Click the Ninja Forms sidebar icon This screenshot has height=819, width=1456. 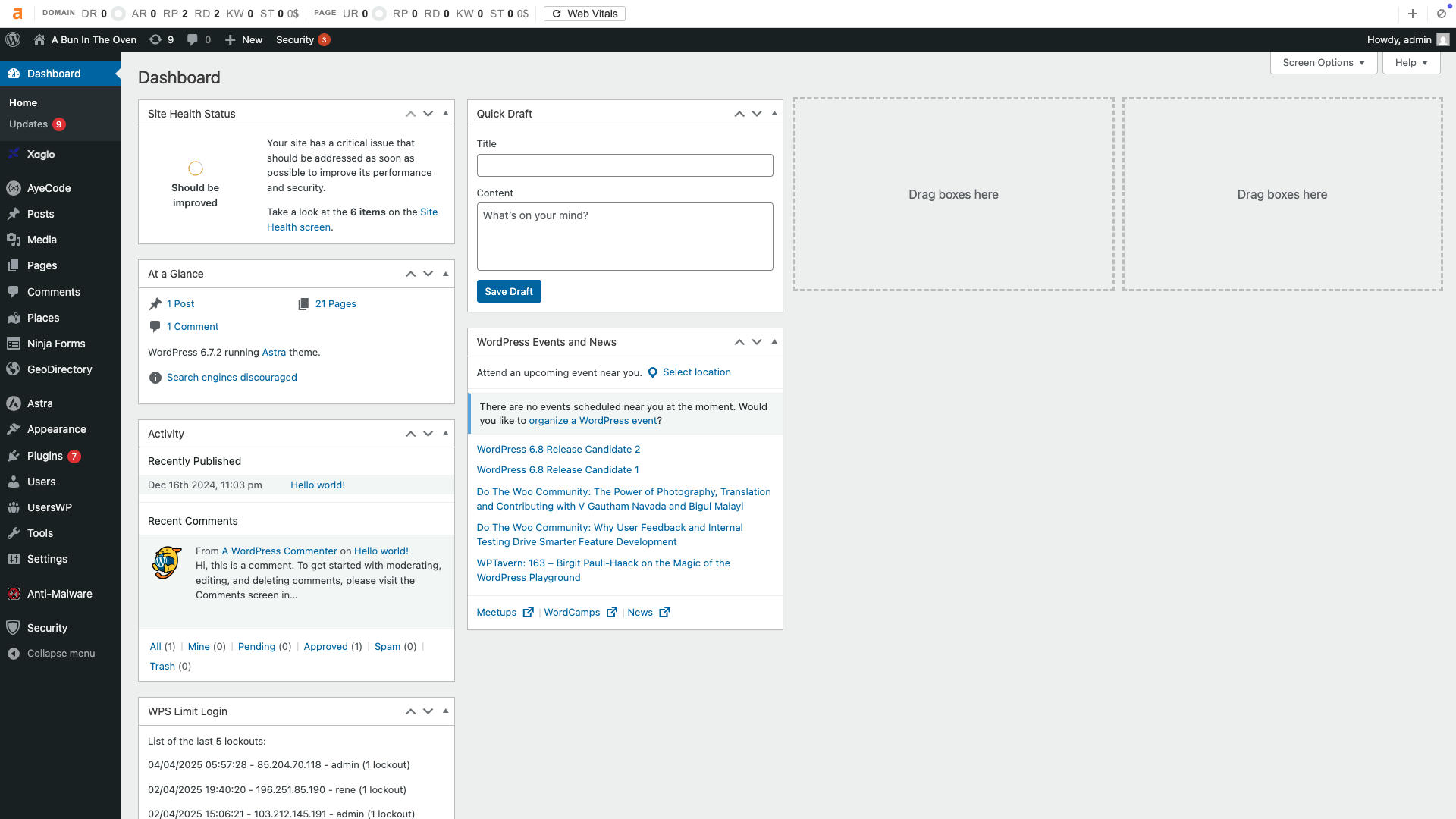click(x=14, y=344)
